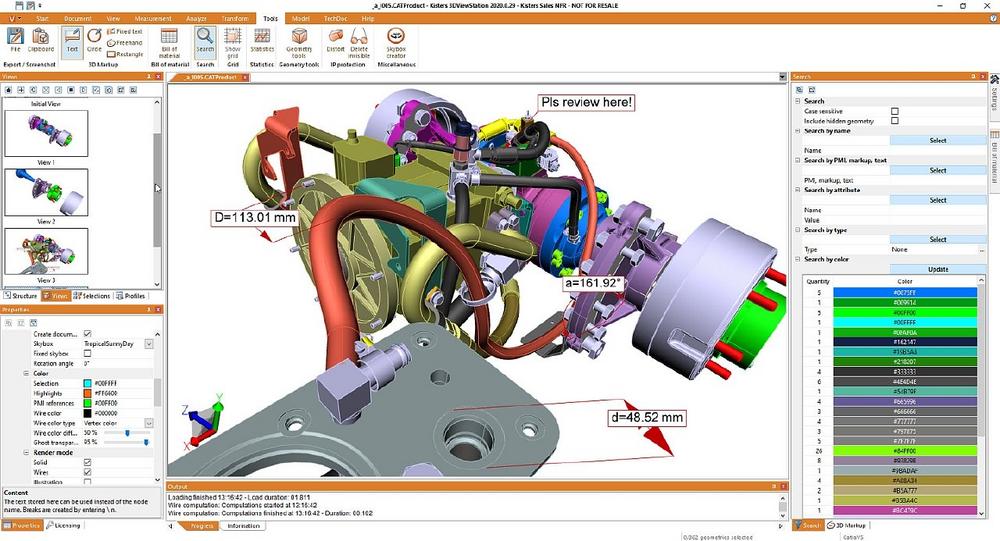Click first icon in Search panel toolbar
1000x541 pixels.
coord(800,90)
